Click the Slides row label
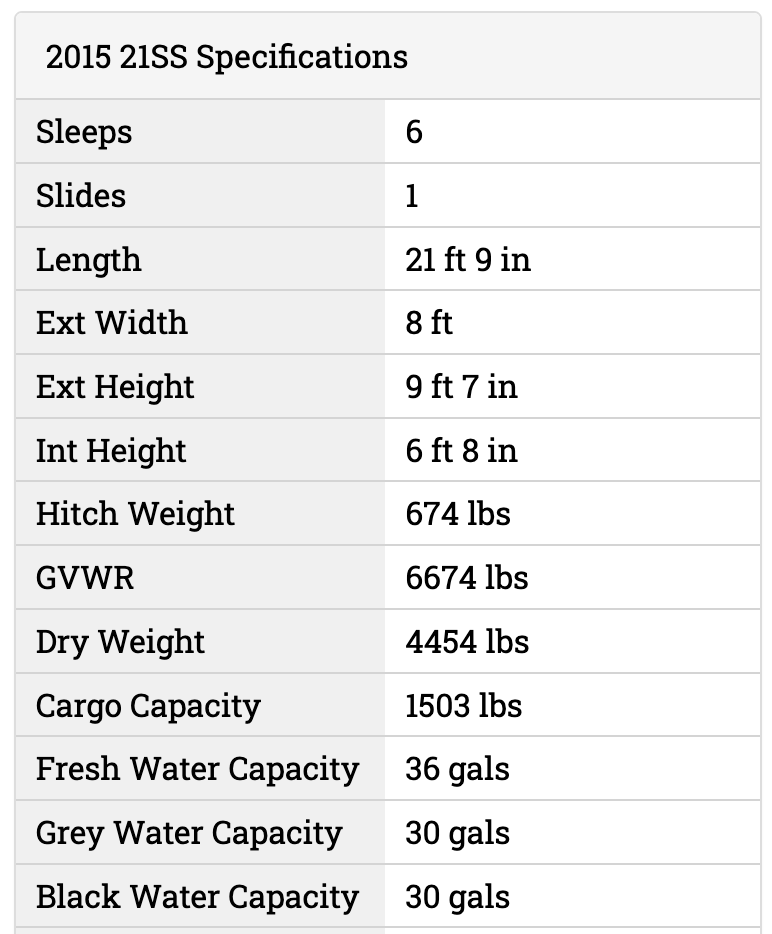Screen dimensions: 772x934 click(81, 196)
